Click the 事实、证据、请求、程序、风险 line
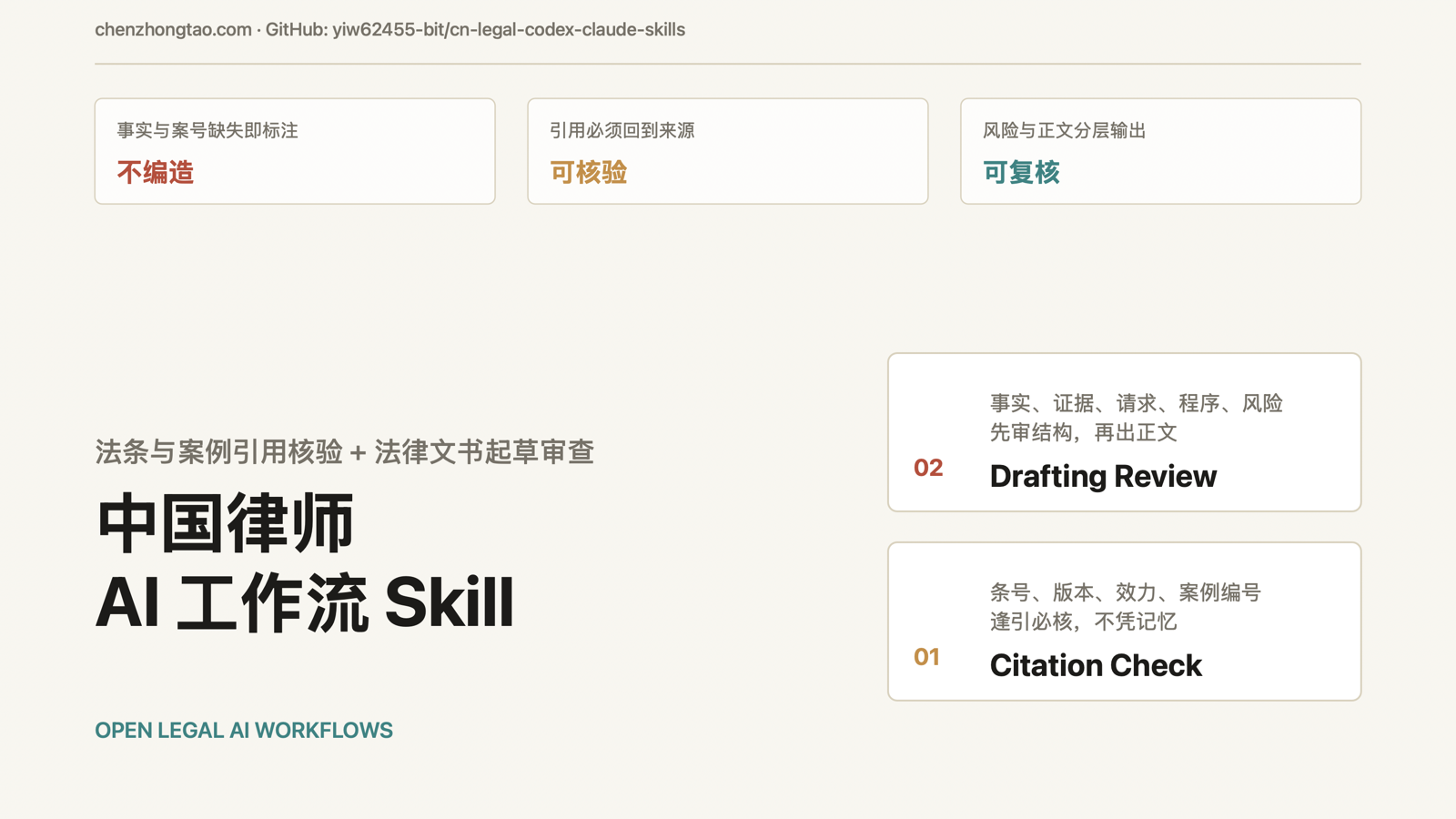 [1137, 403]
